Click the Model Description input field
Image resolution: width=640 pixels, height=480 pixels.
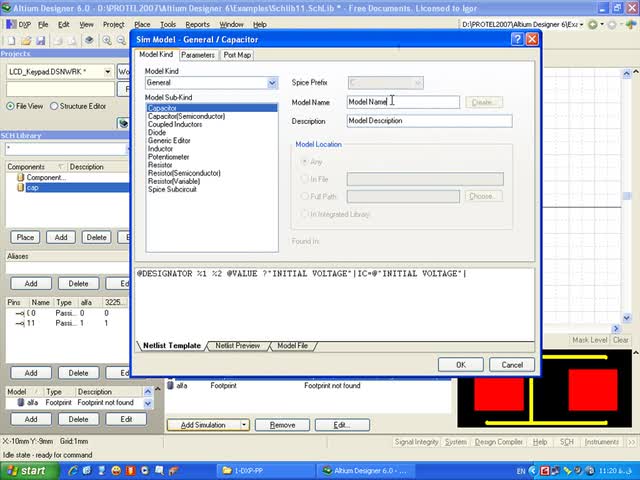pos(429,121)
